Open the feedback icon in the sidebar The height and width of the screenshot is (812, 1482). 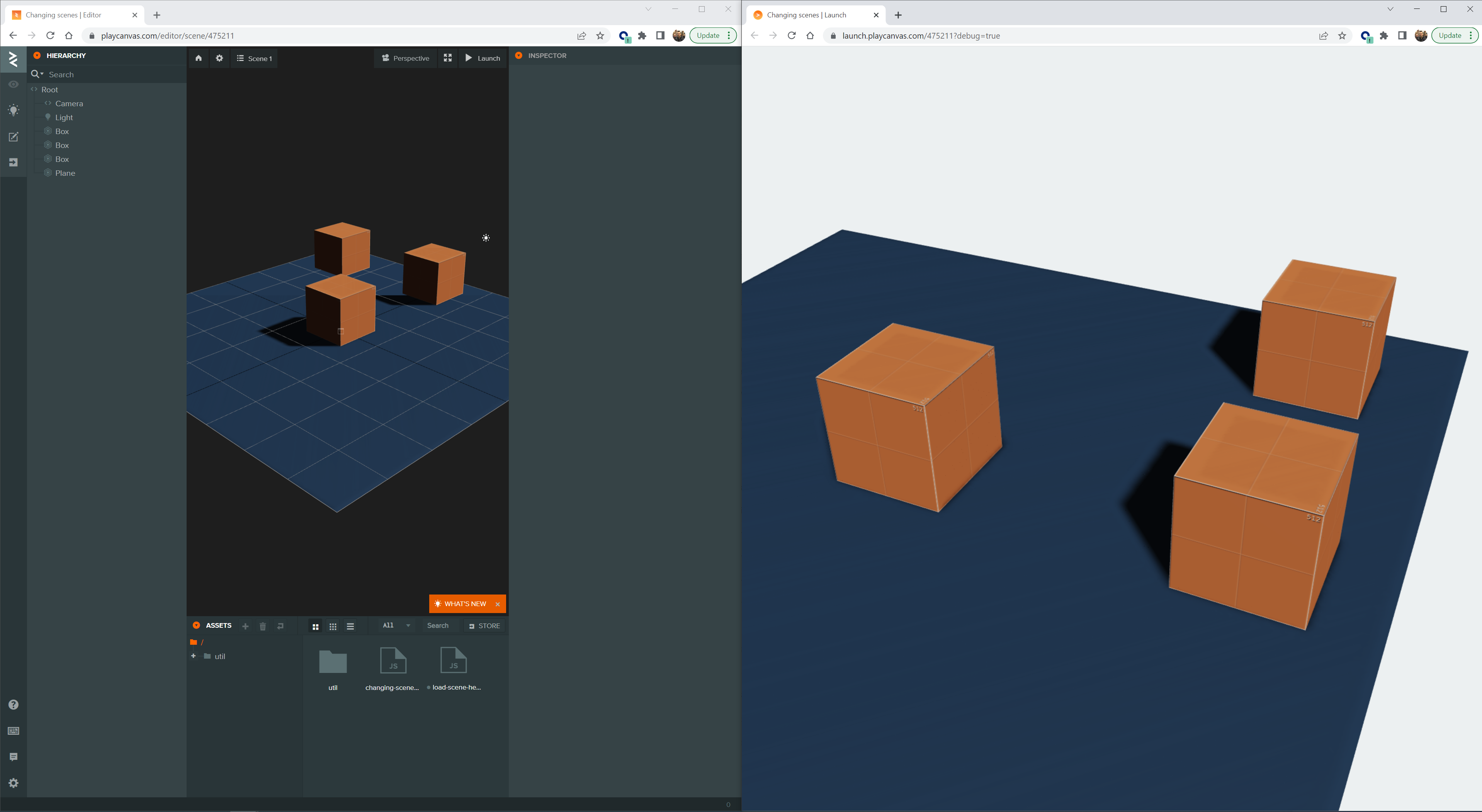(x=13, y=757)
